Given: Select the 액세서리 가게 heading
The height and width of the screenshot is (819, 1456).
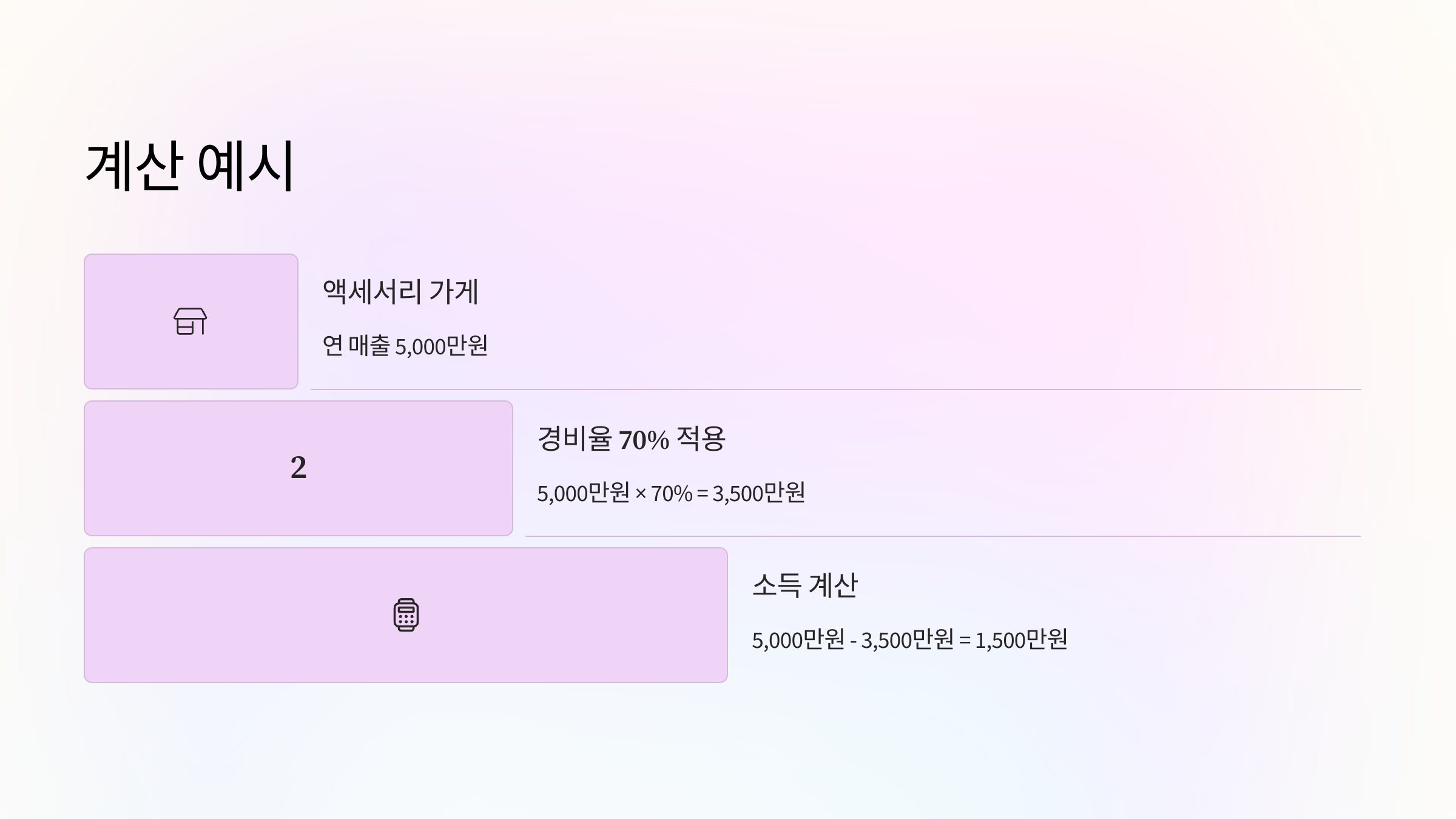Looking at the screenshot, I should pyautogui.click(x=400, y=292).
